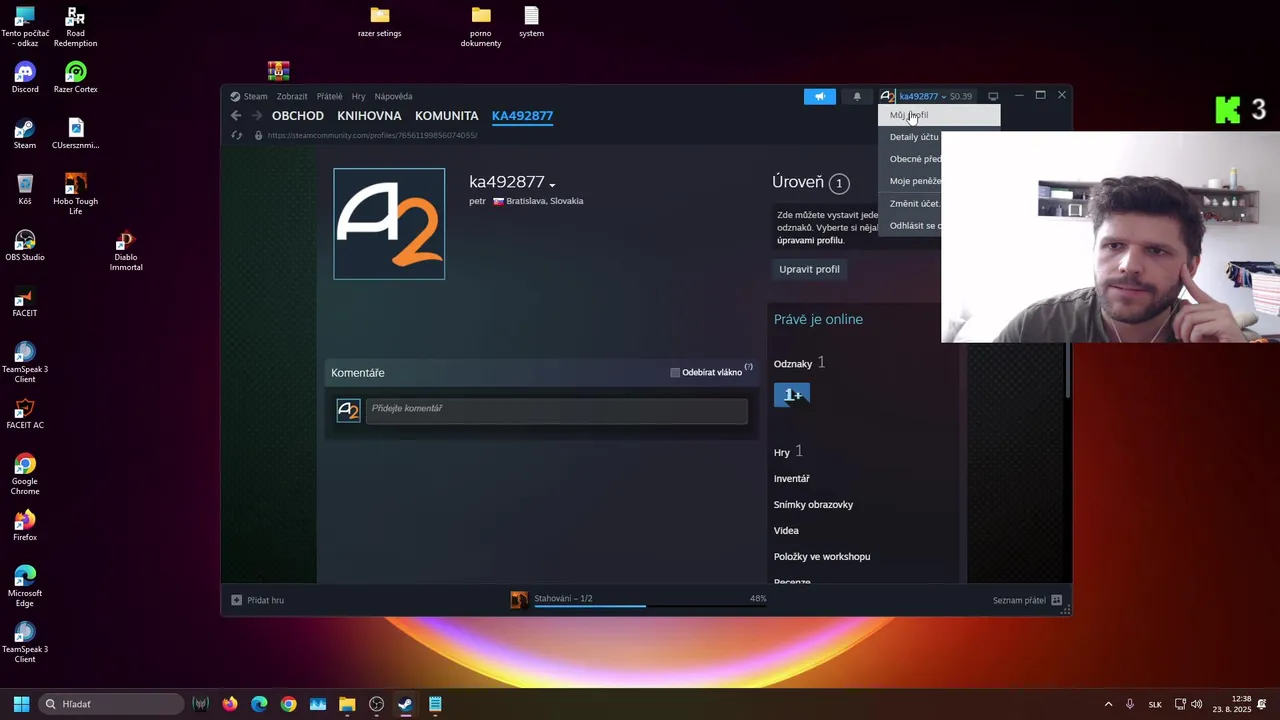The height and width of the screenshot is (720, 1280).
Task: Click the Upravit profil button
Action: [x=809, y=269]
